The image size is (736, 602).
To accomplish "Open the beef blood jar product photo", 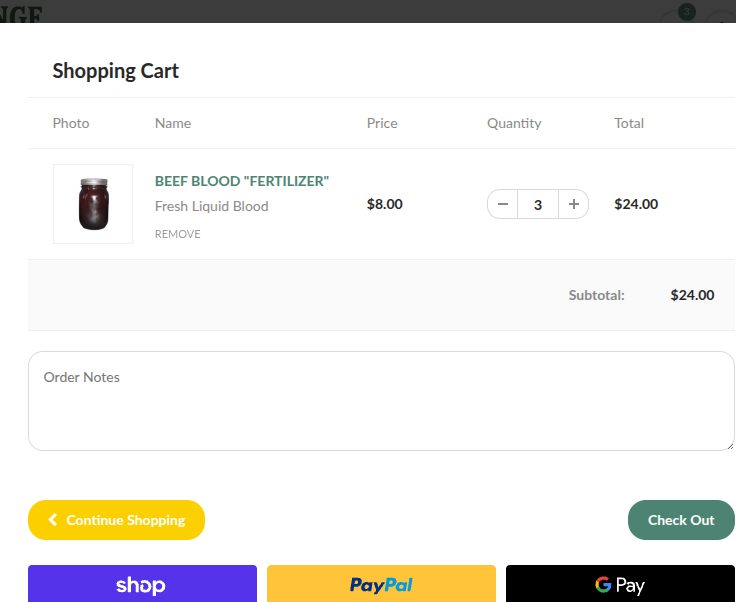I will (93, 204).
